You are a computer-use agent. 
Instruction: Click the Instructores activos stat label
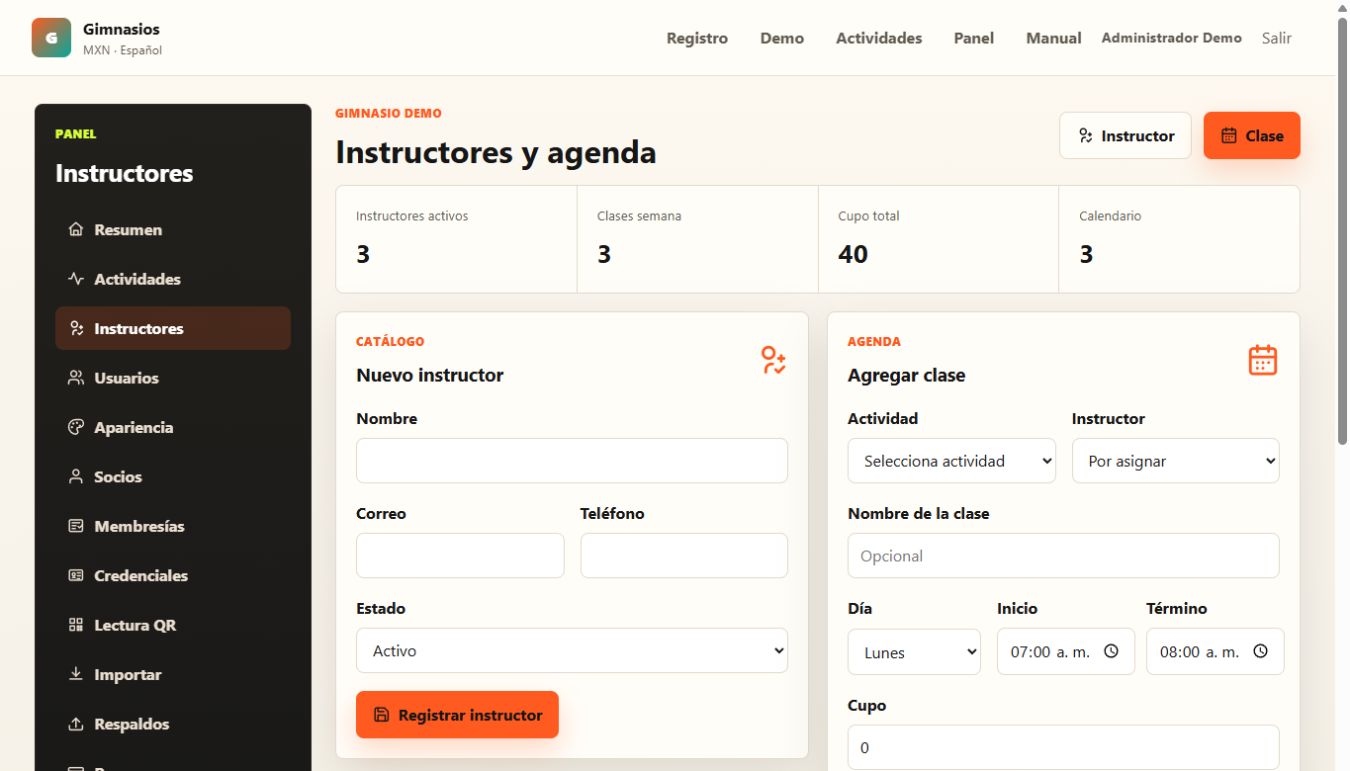[412, 216]
